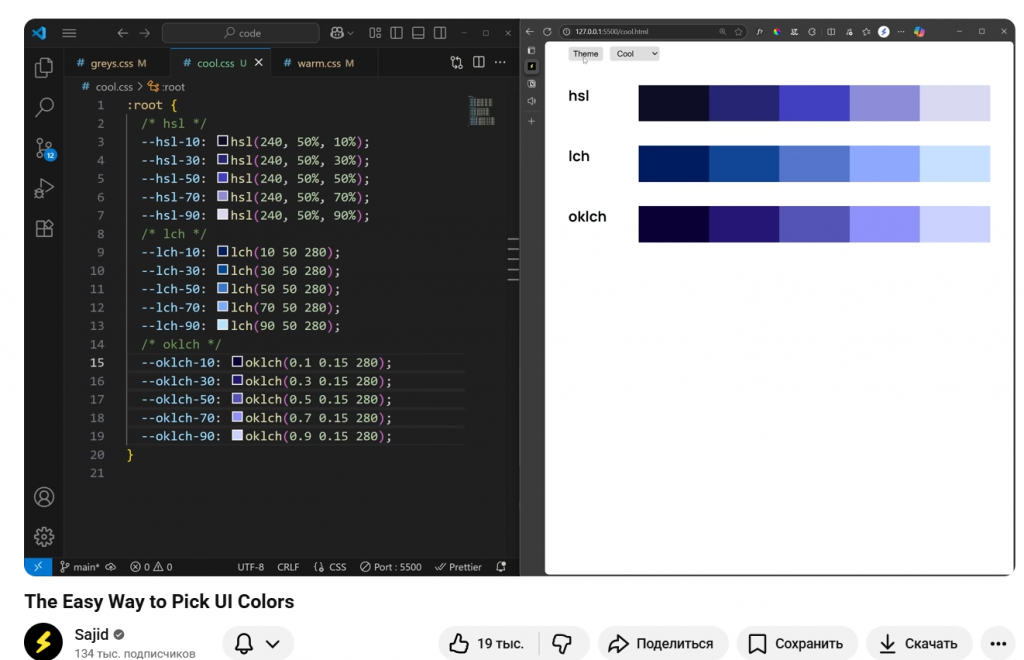The height and width of the screenshot is (660, 1024).
Task: Open the Copilot chat dropdown in title bar
Action: point(351,33)
